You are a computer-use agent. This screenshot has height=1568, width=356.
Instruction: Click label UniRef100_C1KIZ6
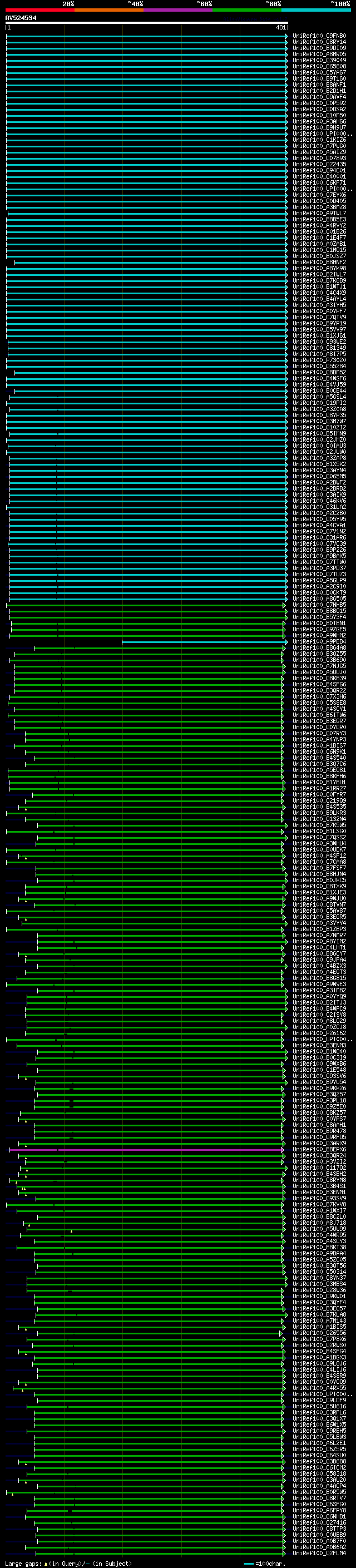coord(319,140)
